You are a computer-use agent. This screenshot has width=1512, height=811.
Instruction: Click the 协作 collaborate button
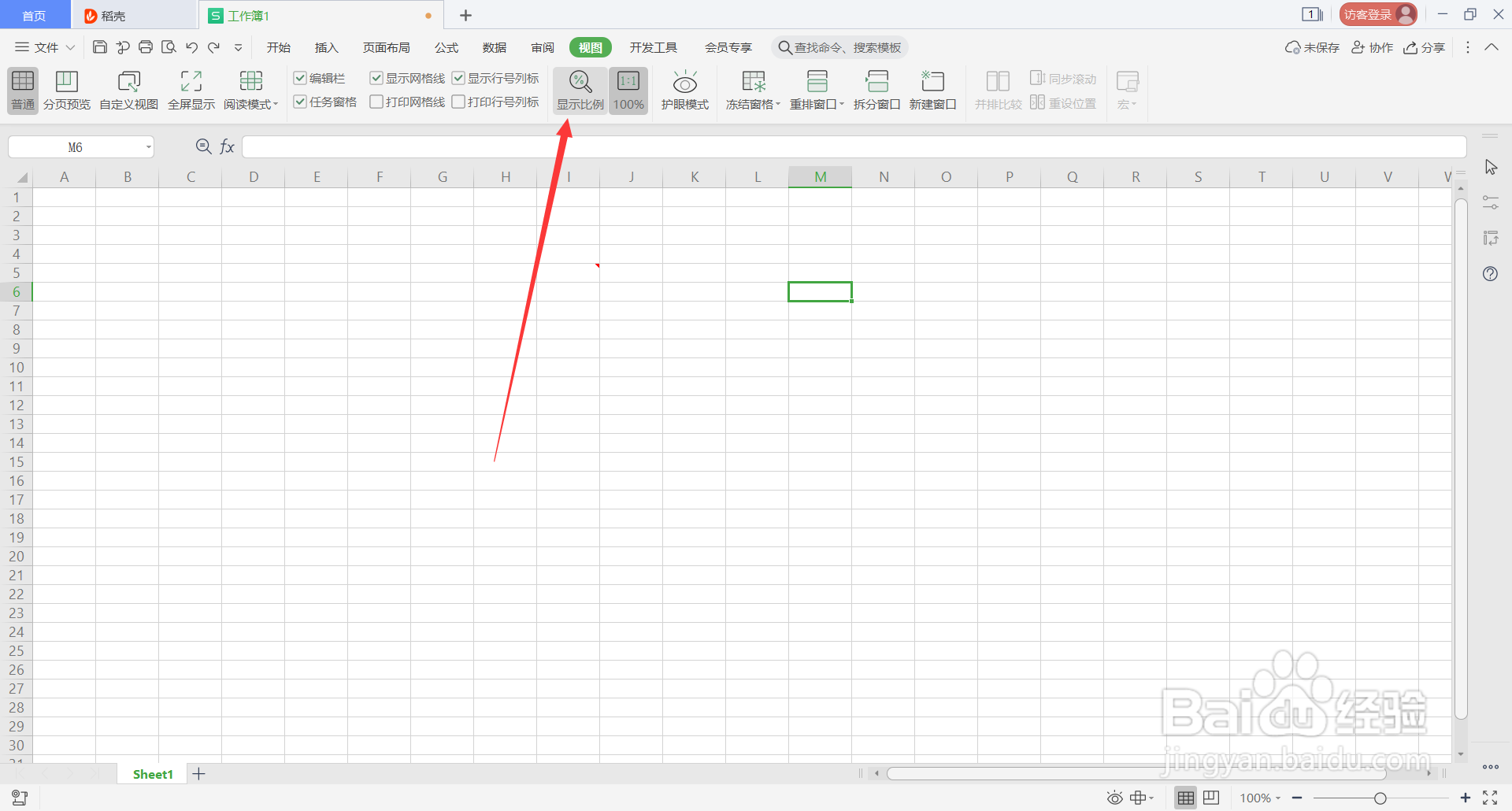1372,47
